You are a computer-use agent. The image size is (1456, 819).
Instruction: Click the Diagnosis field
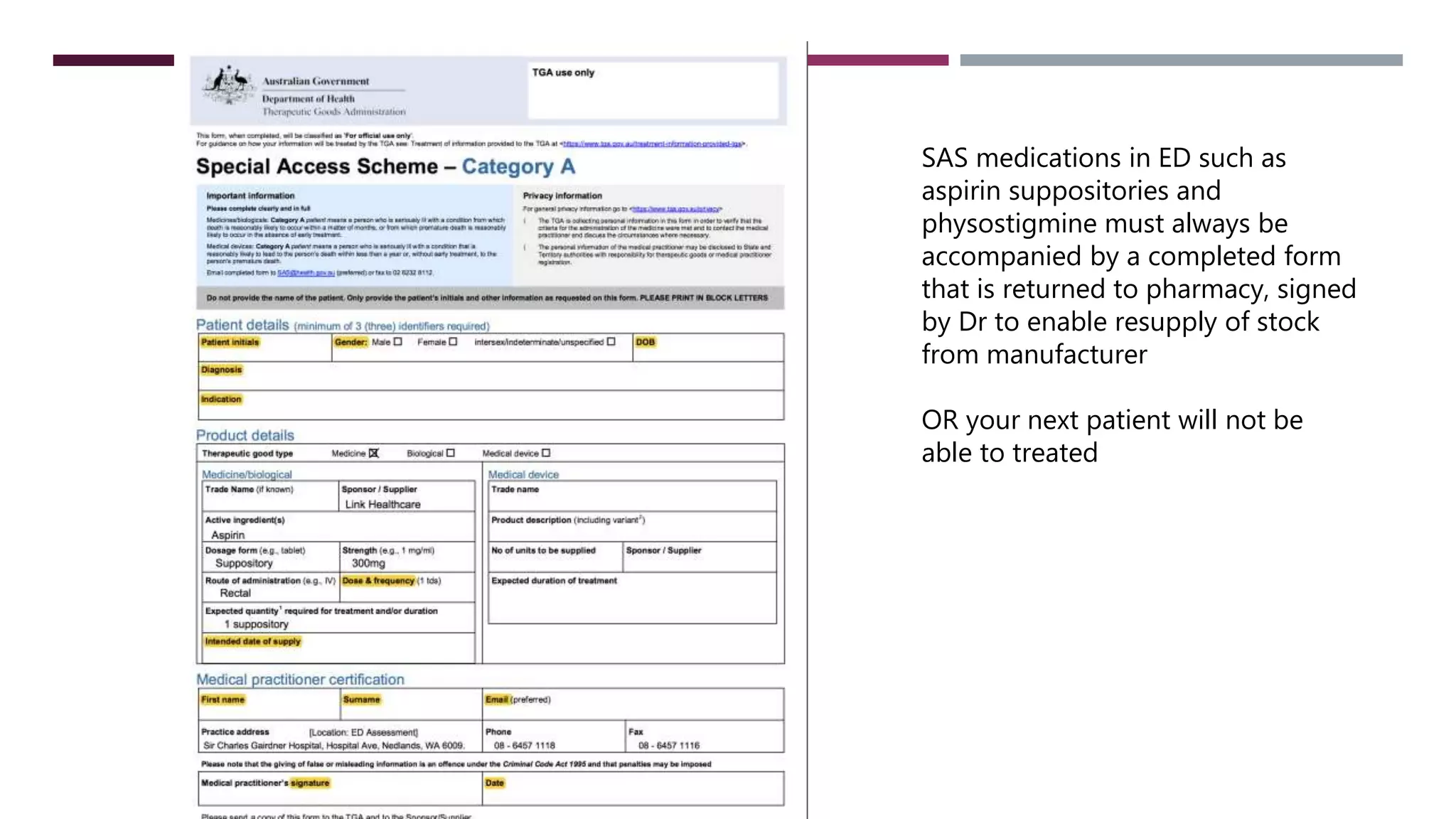pyautogui.click(x=491, y=375)
